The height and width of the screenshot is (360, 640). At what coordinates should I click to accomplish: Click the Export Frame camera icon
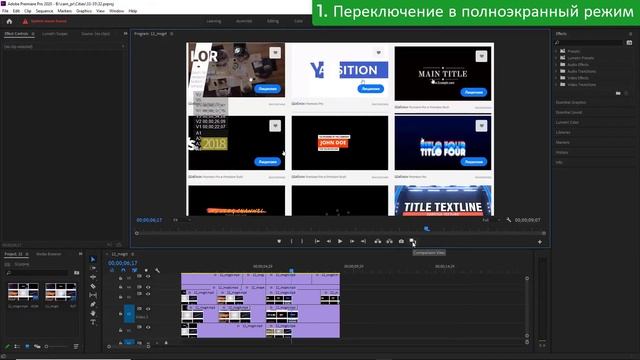[401, 242]
